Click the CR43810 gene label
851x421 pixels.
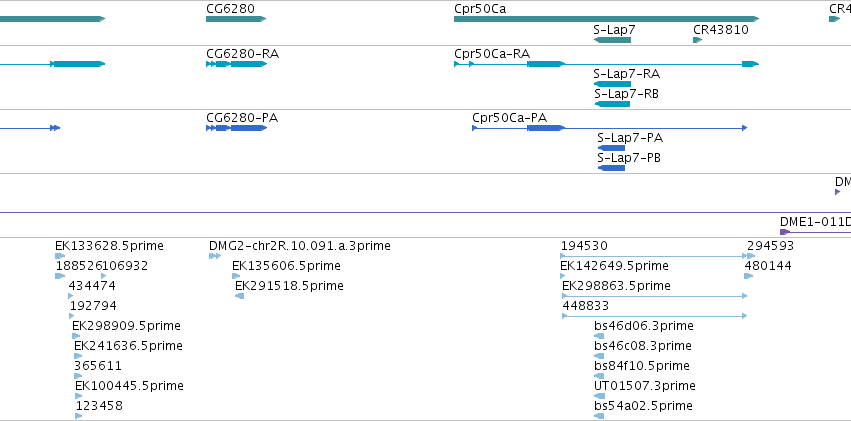(721, 29)
